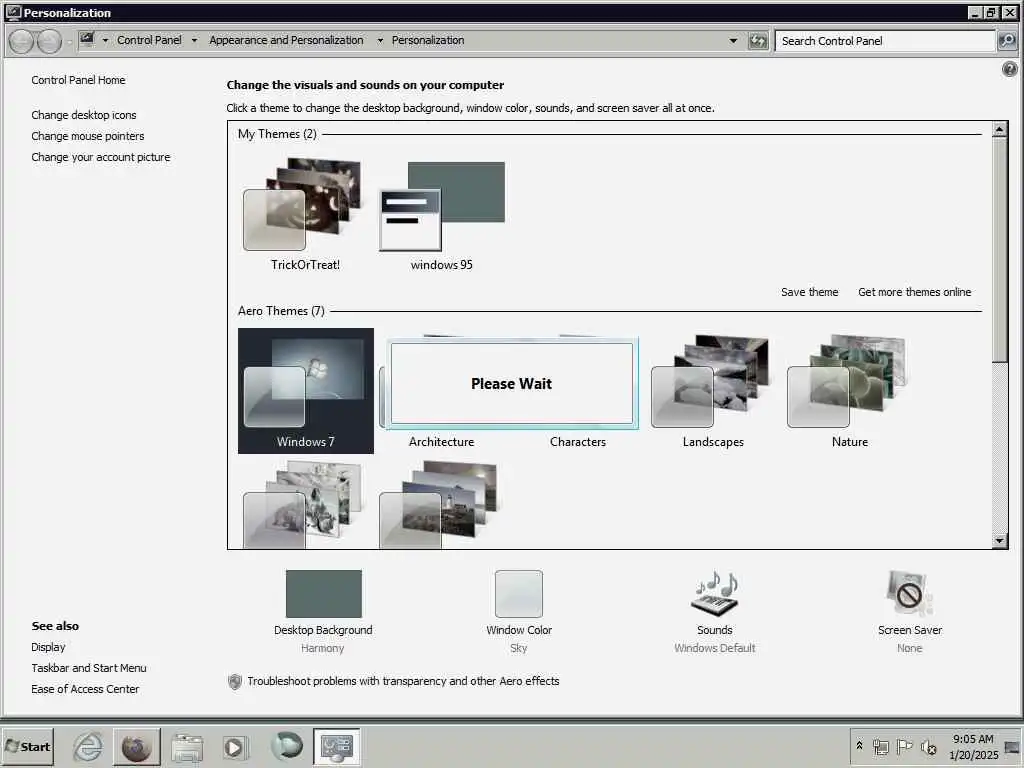Expand the Control Panel breadcrumb arrow
Screen dimensions: 1024x768
pyautogui.click(x=194, y=40)
